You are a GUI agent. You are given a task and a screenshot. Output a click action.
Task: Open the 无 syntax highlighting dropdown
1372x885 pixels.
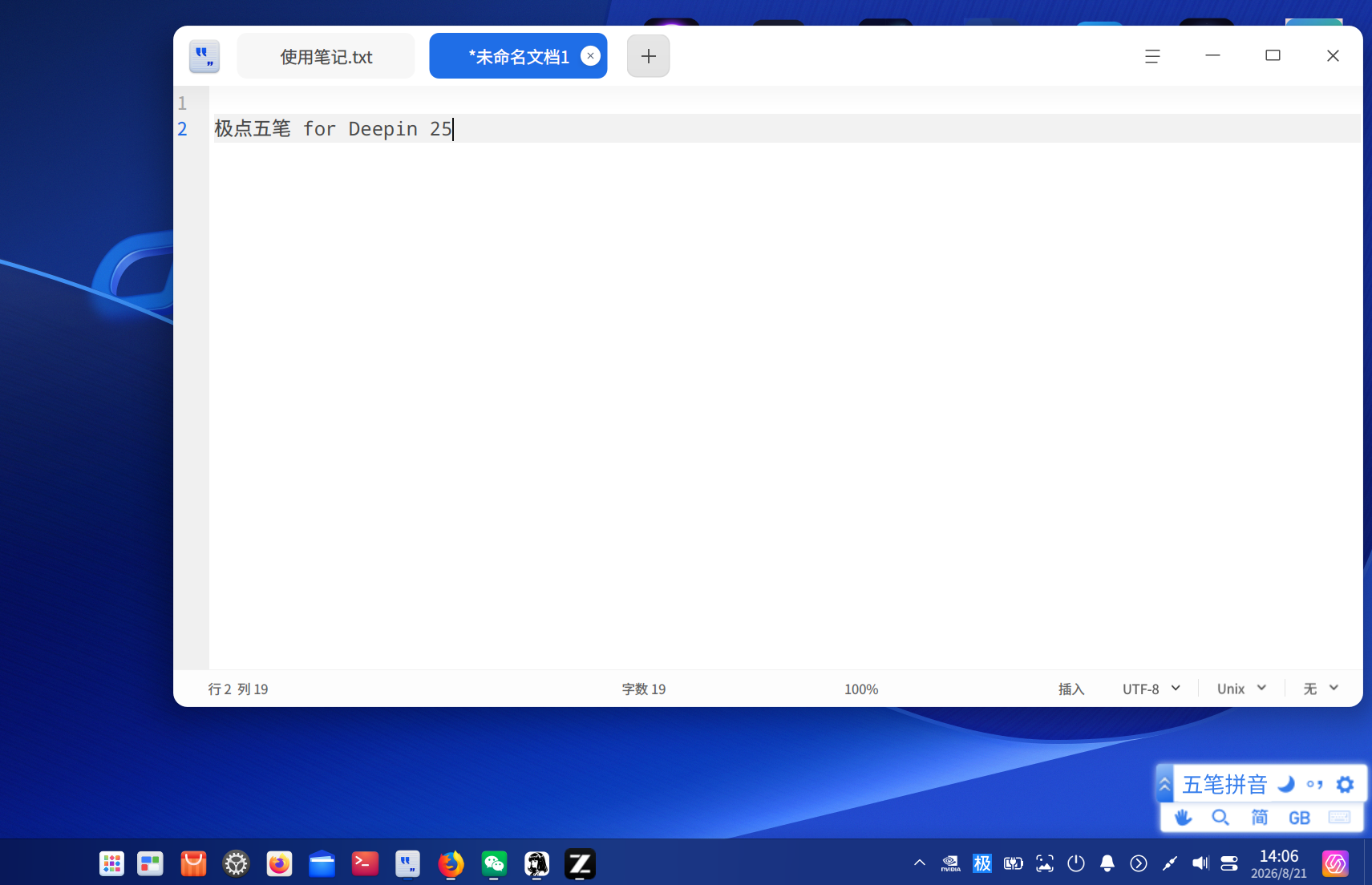(1321, 689)
